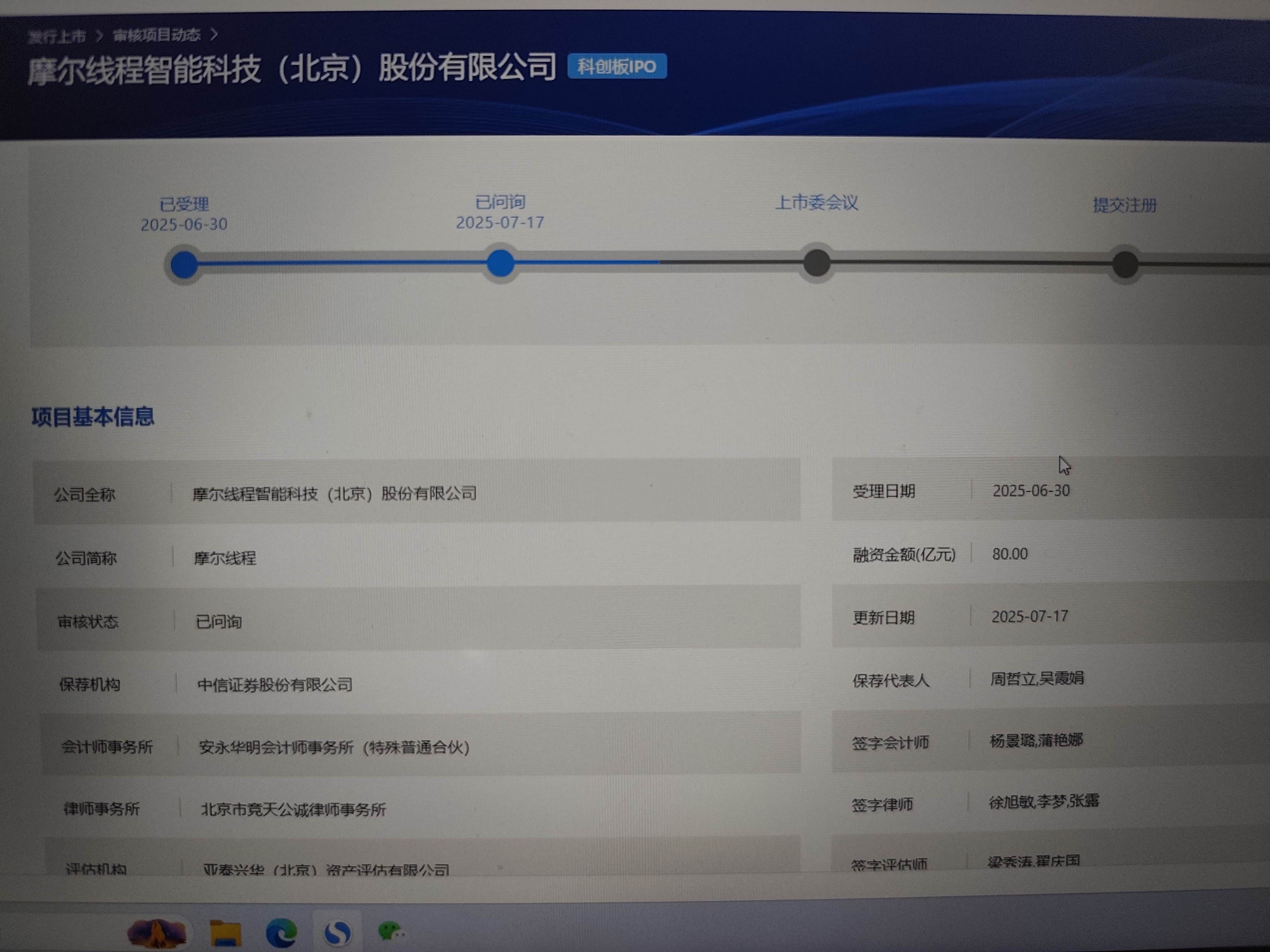Viewport: 1270px width, 952px height.
Task: Click the 审核状态 value 已问询
Action: [219, 622]
